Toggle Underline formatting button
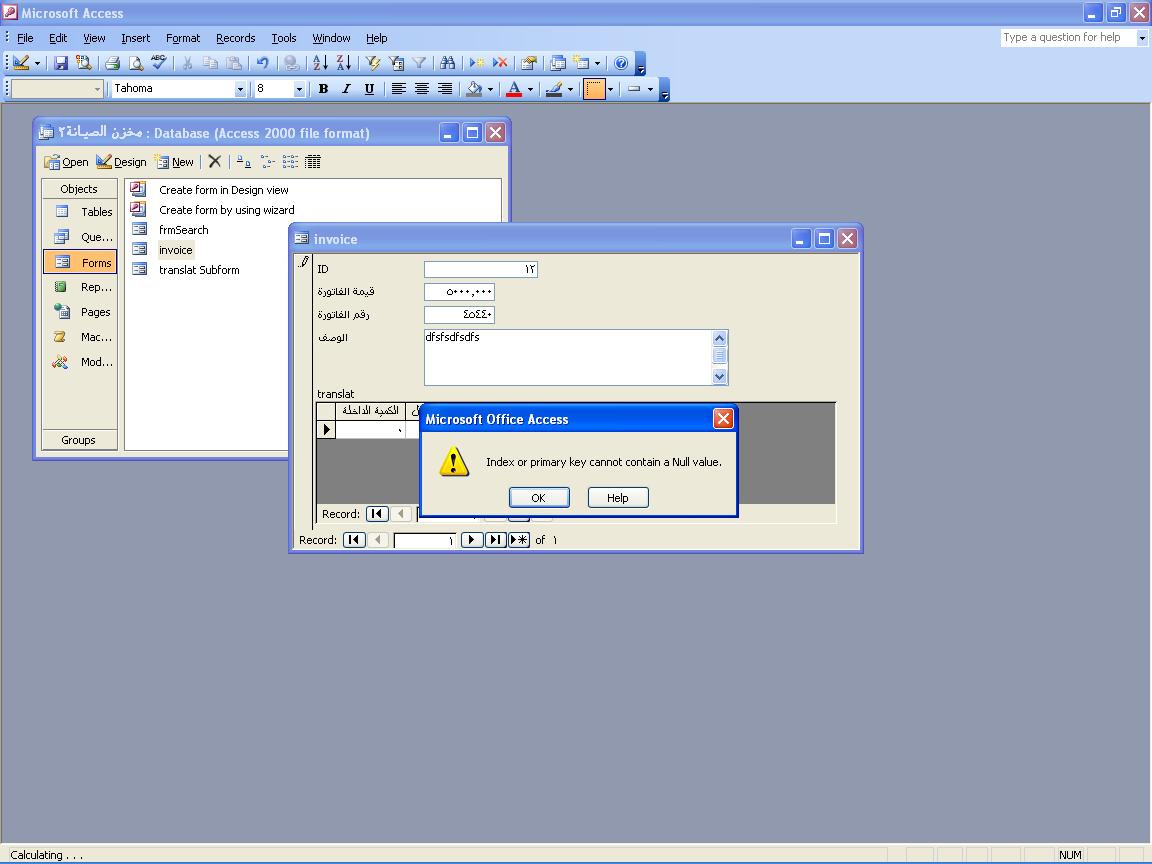 (x=370, y=89)
